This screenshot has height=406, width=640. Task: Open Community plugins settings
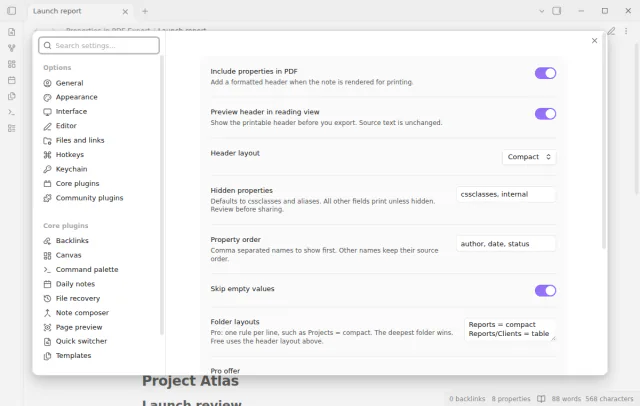coord(83,198)
